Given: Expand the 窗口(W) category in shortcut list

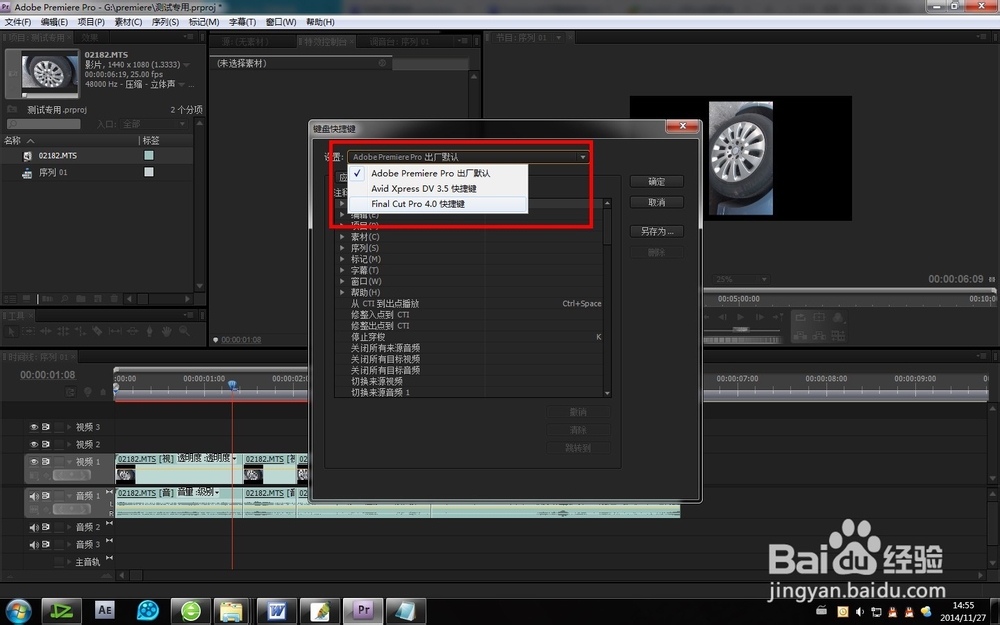Looking at the screenshot, I should (x=342, y=281).
